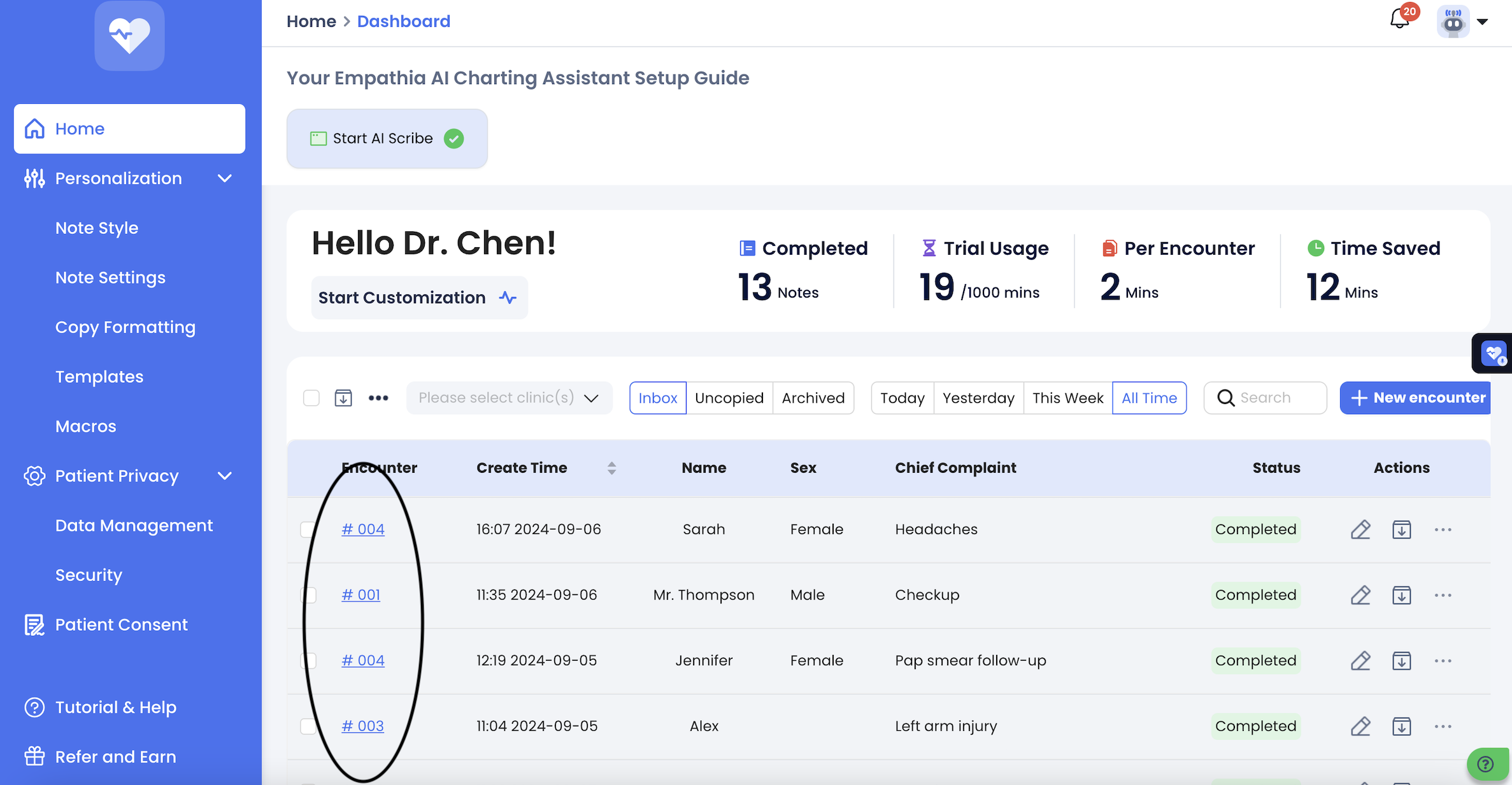The width and height of the screenshot is (1512, 785).
Task: Switch to the Uncopied tab
Action: pyautogui.click(x=729, y=398)
